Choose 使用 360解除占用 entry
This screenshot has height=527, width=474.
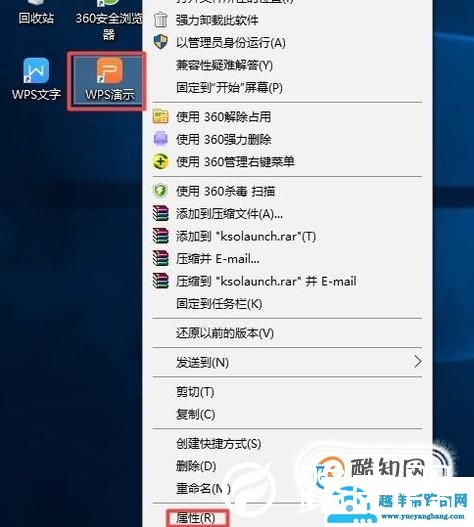click(223, 117)
